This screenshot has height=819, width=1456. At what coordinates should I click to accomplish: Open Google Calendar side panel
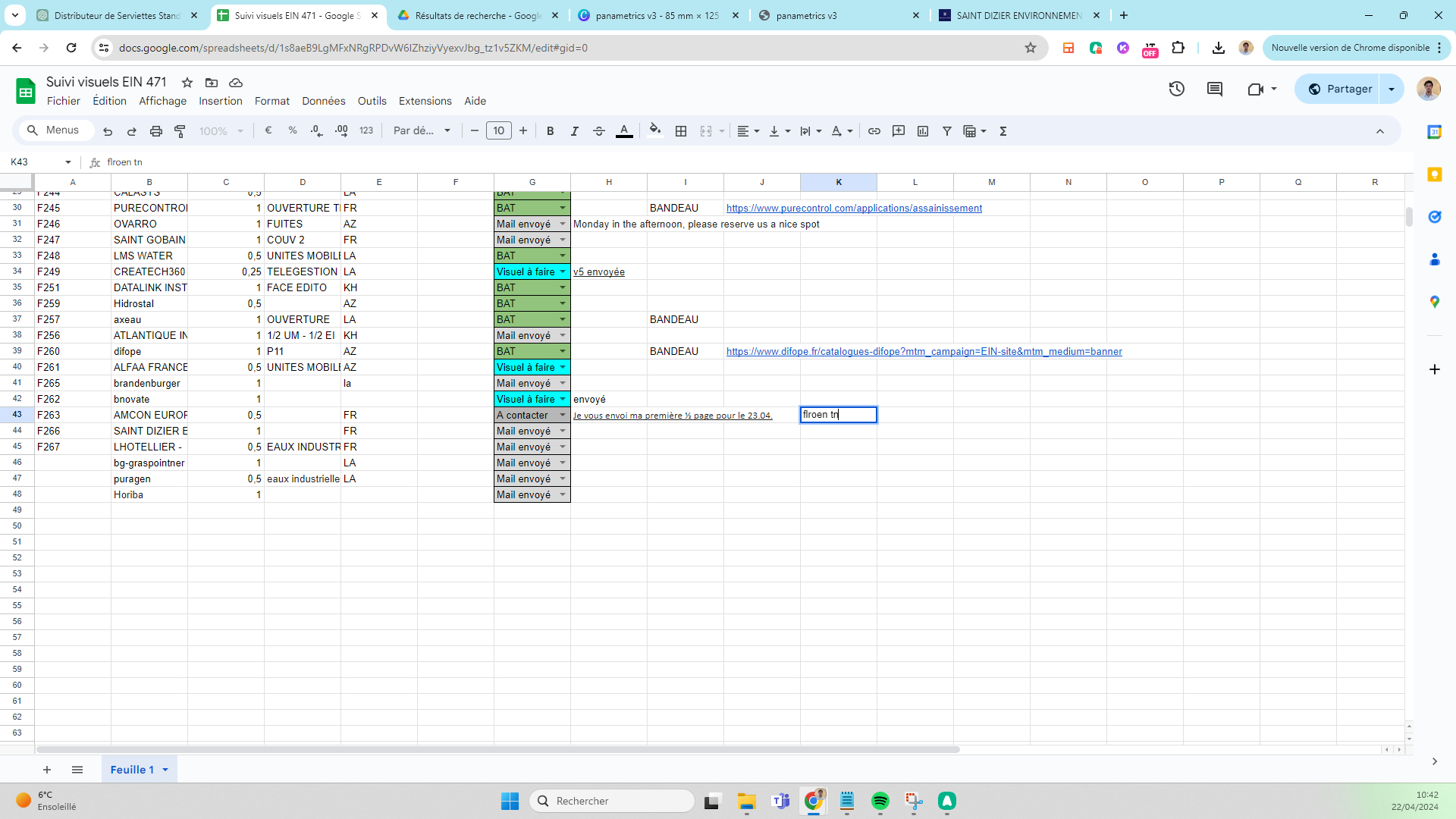(1435, 132)
